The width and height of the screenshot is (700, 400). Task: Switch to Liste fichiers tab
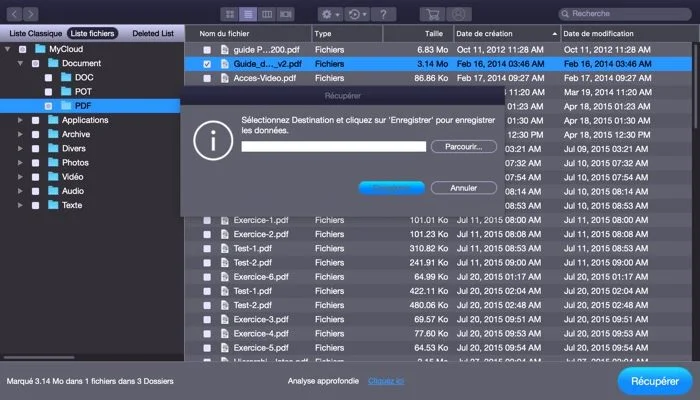pos(92,33)
